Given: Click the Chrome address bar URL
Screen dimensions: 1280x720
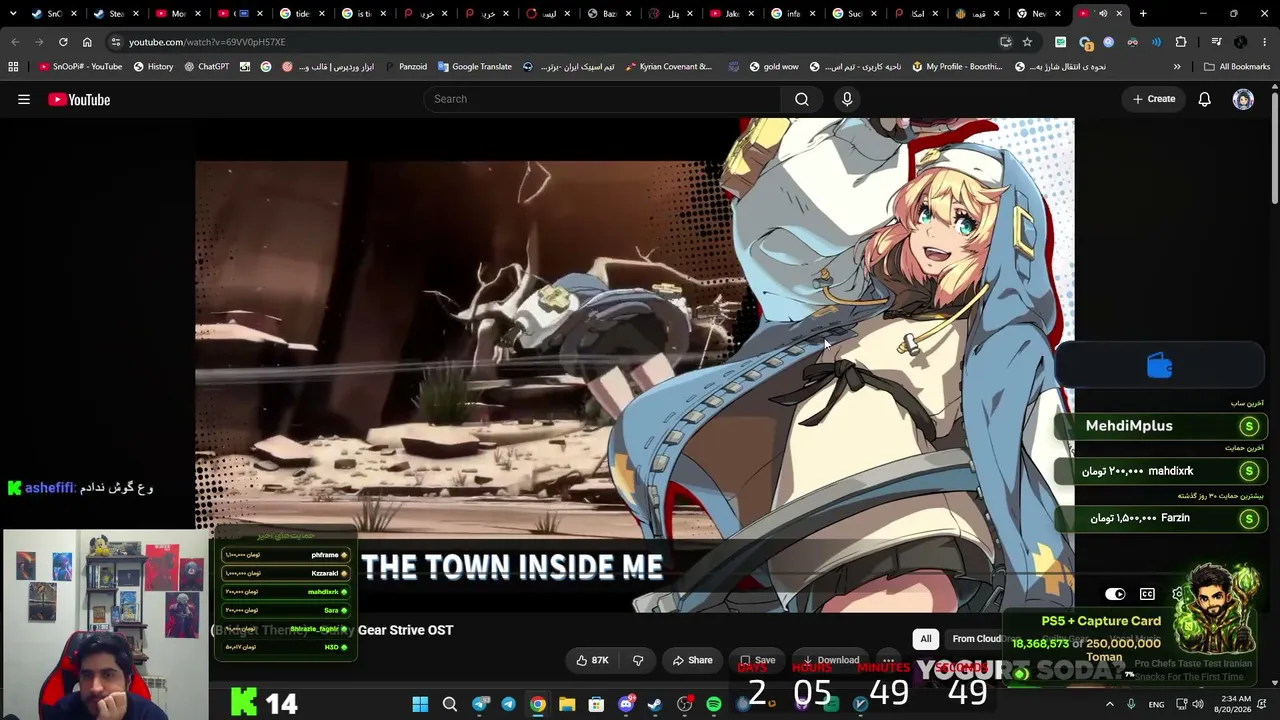Looking at the screenshot, I should pos(207,42).
